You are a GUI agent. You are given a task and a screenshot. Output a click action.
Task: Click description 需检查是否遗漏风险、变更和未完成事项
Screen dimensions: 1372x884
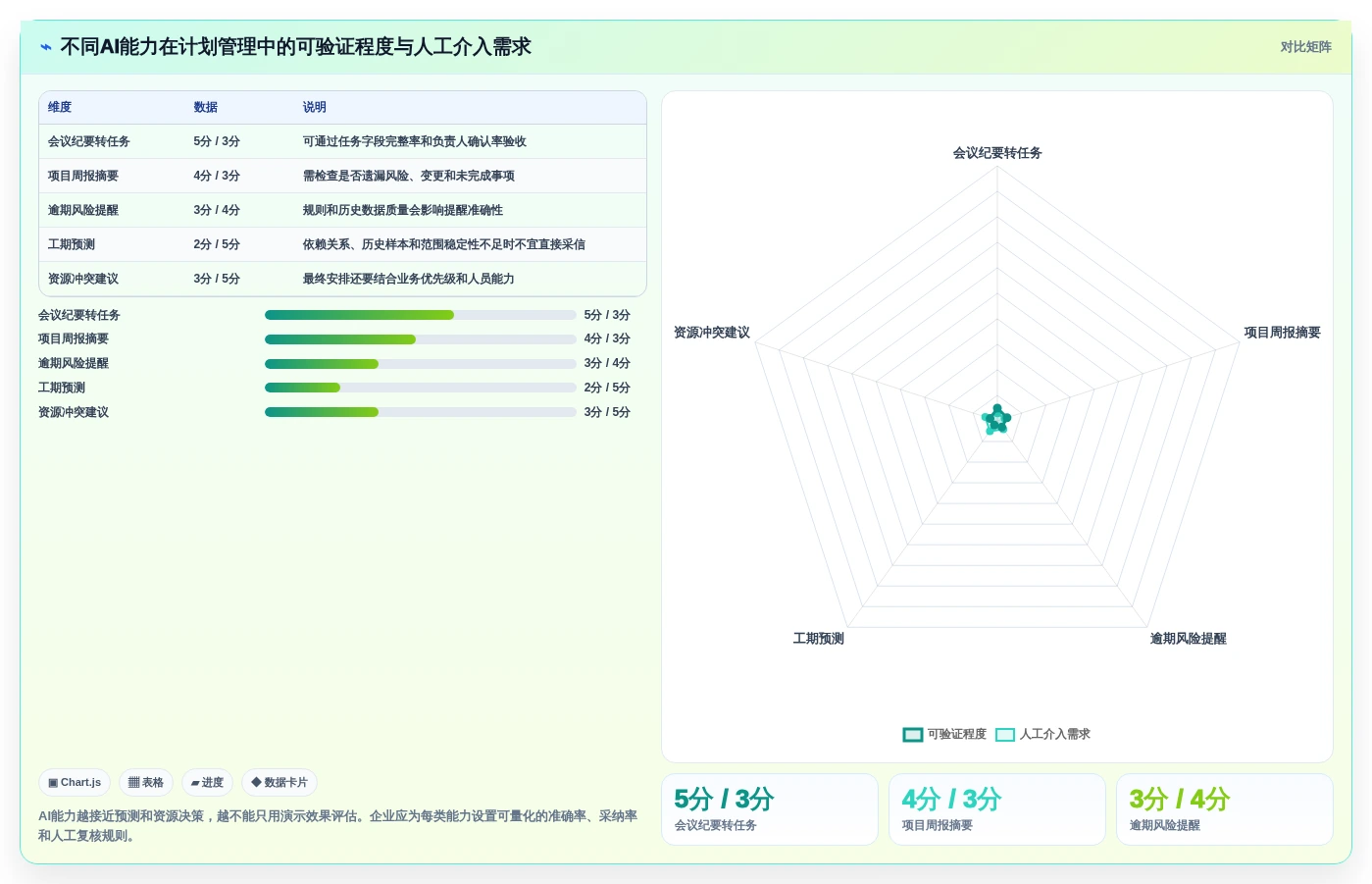[x=409, y=176]
